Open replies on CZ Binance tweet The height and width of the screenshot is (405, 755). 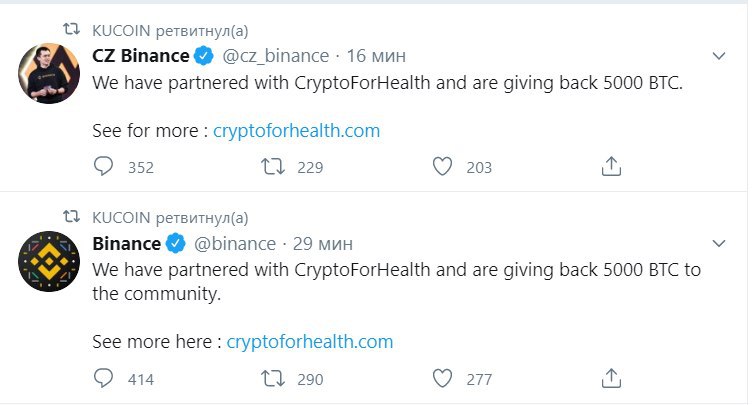click(x=103, y=167)
